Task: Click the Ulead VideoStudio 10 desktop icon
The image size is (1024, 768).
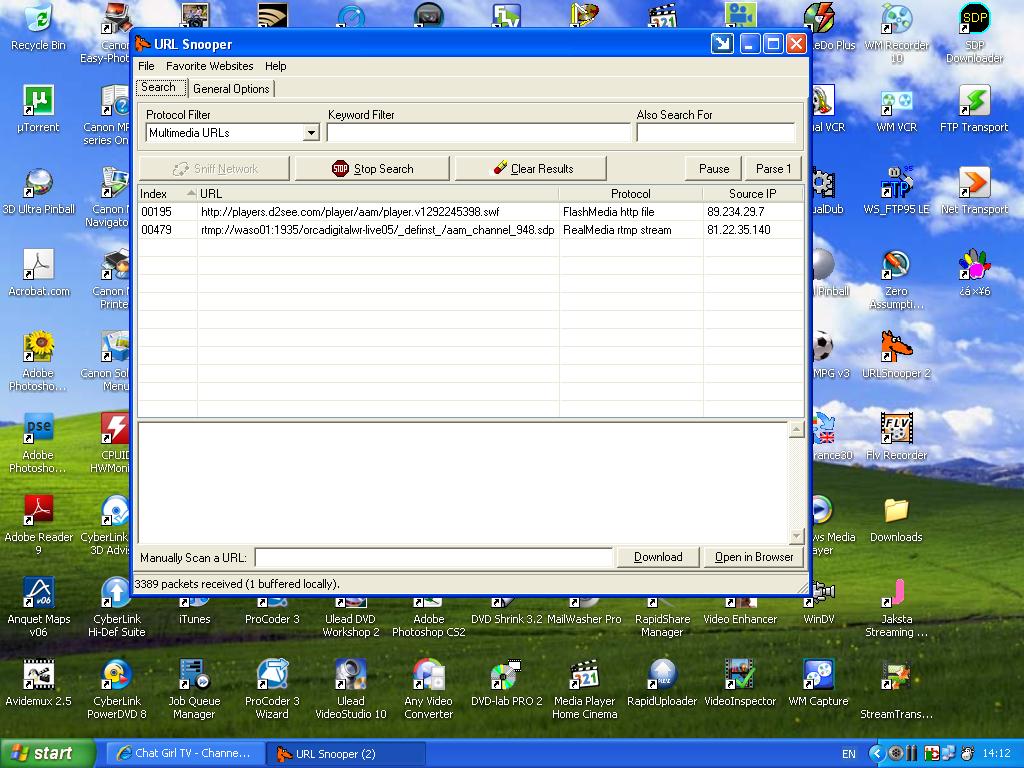Action: tap(351, 689)
